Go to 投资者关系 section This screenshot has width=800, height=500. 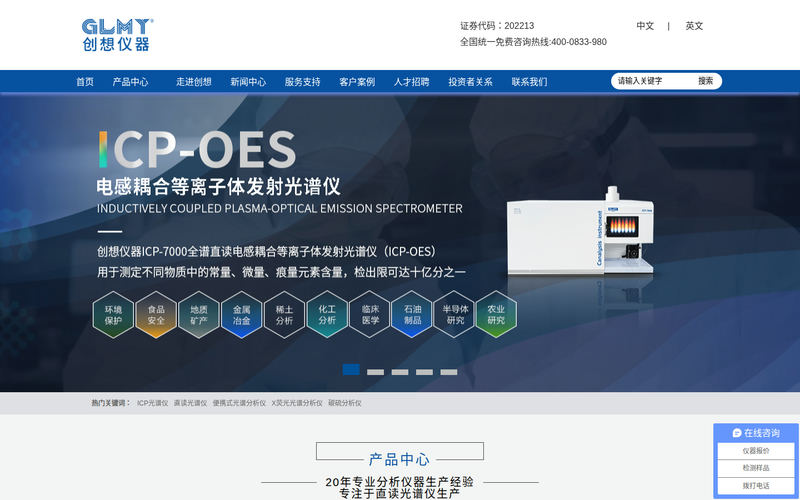[470, 82]
